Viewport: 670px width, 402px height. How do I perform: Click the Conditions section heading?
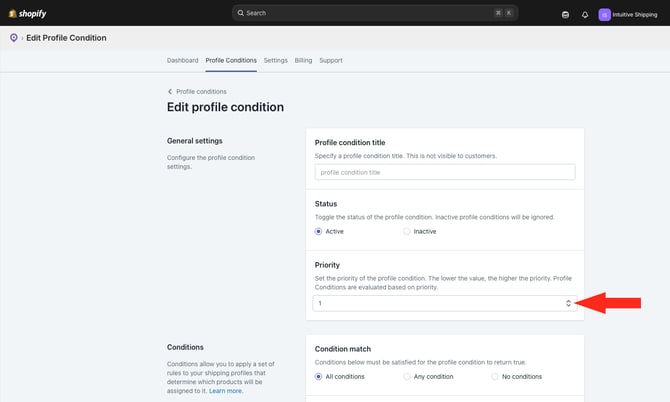(185, 347)
